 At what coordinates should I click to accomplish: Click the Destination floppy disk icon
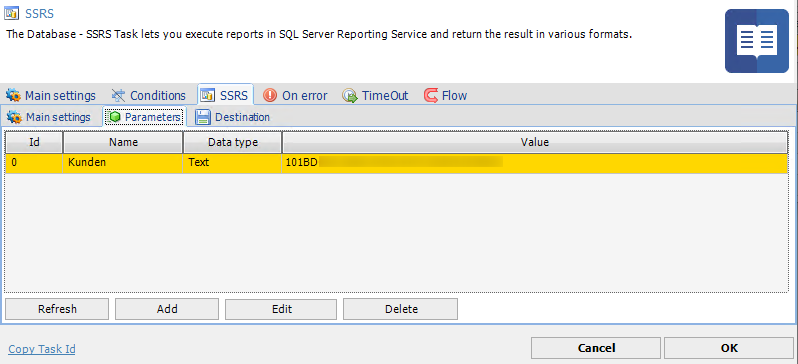click(x=203, y=117)
